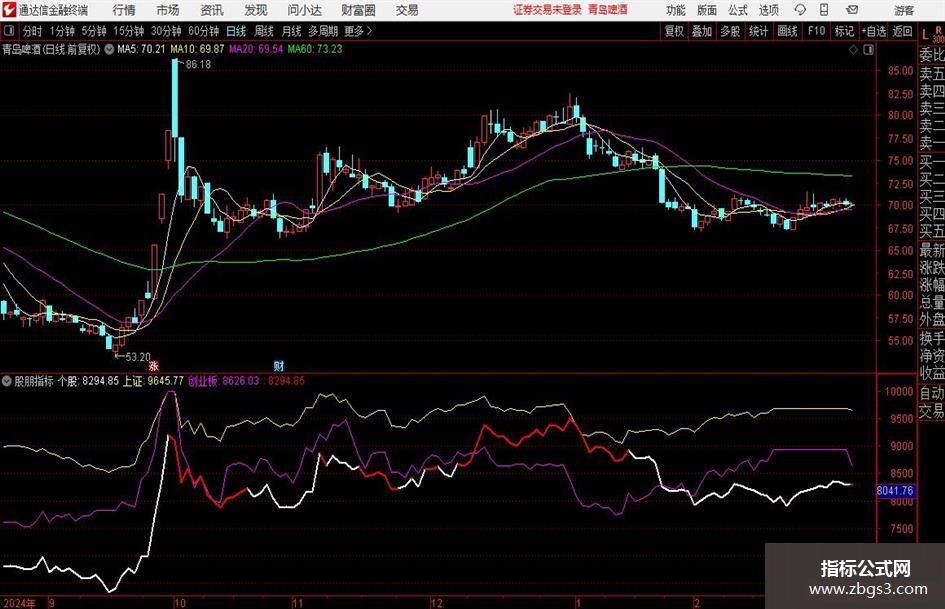The width and height of the screenshot is (945, 609).
Task: Select the 周线 weekly period
Action: (264, 31)
